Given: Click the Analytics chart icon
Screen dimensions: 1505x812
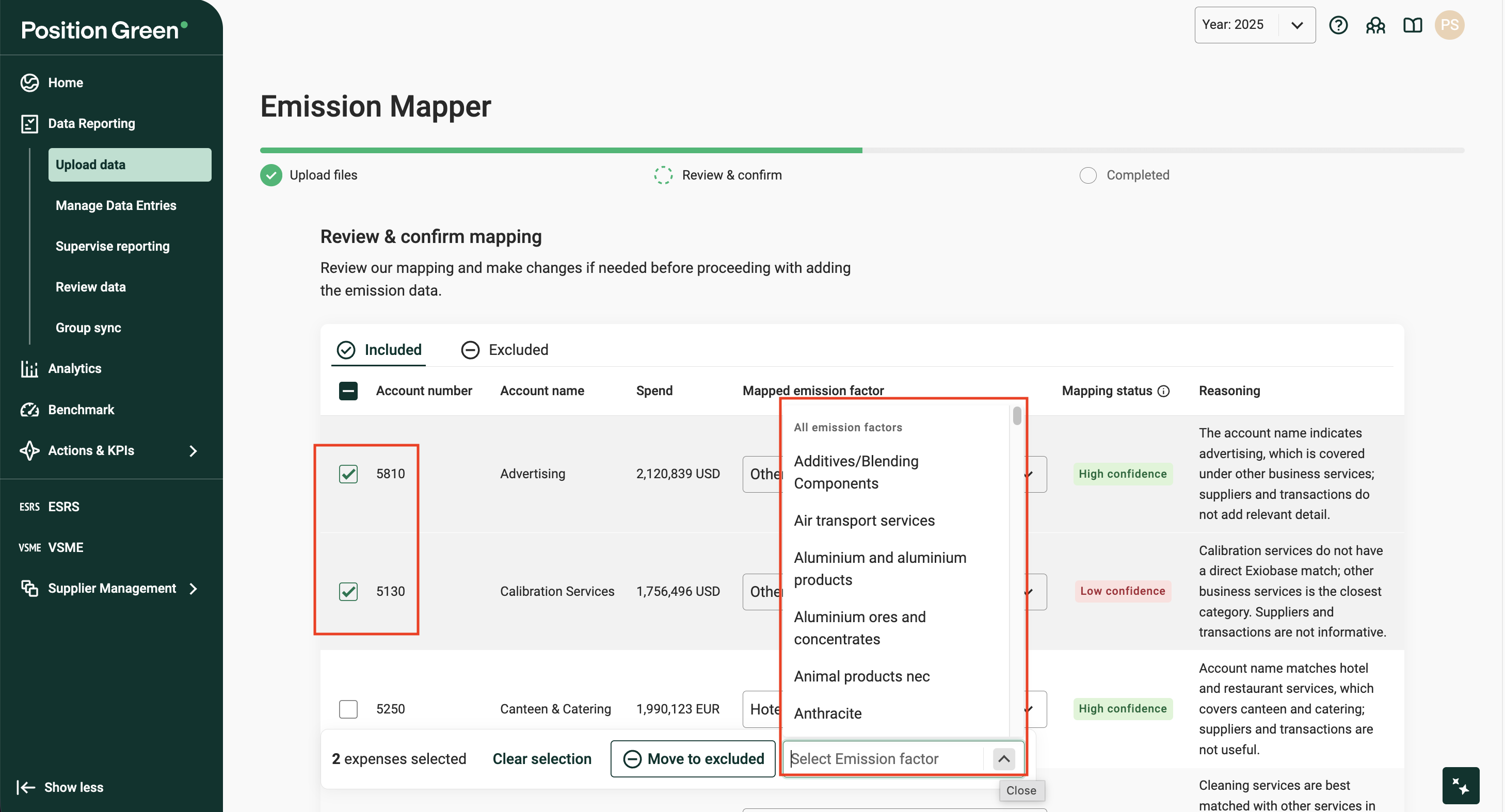Looking at the screenshot, I should (x=29, y=369).
